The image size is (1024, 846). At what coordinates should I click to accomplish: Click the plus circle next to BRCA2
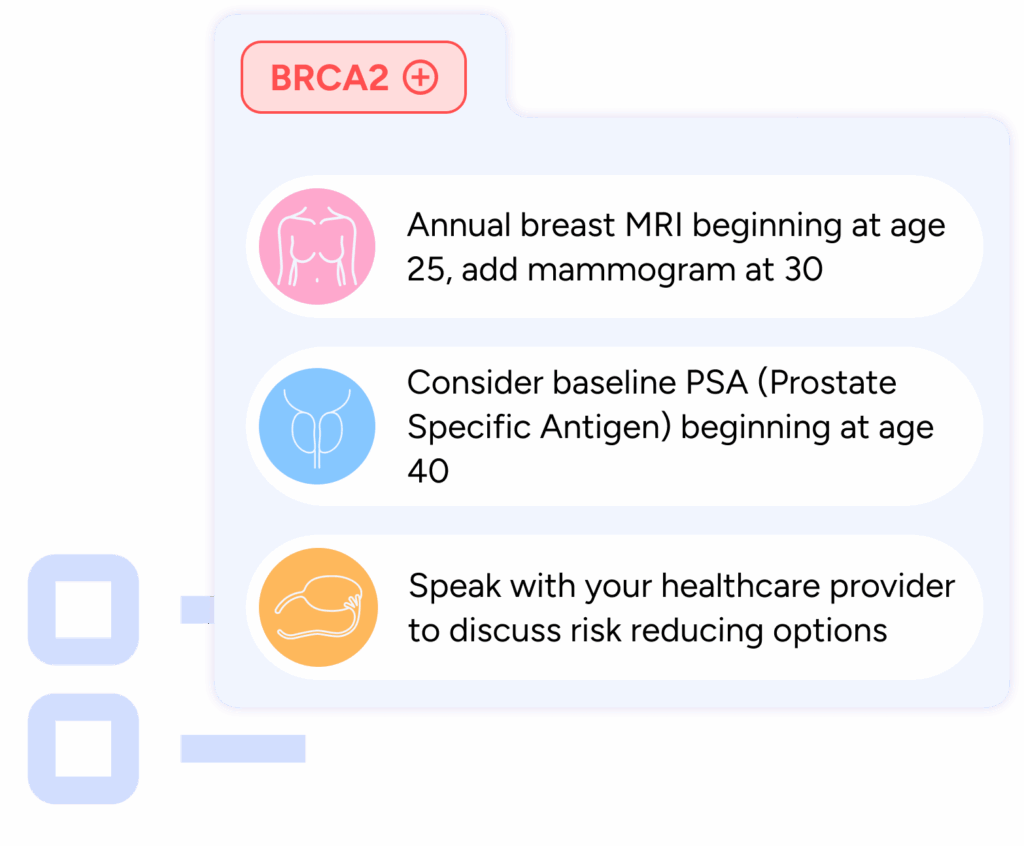(420, 77)
